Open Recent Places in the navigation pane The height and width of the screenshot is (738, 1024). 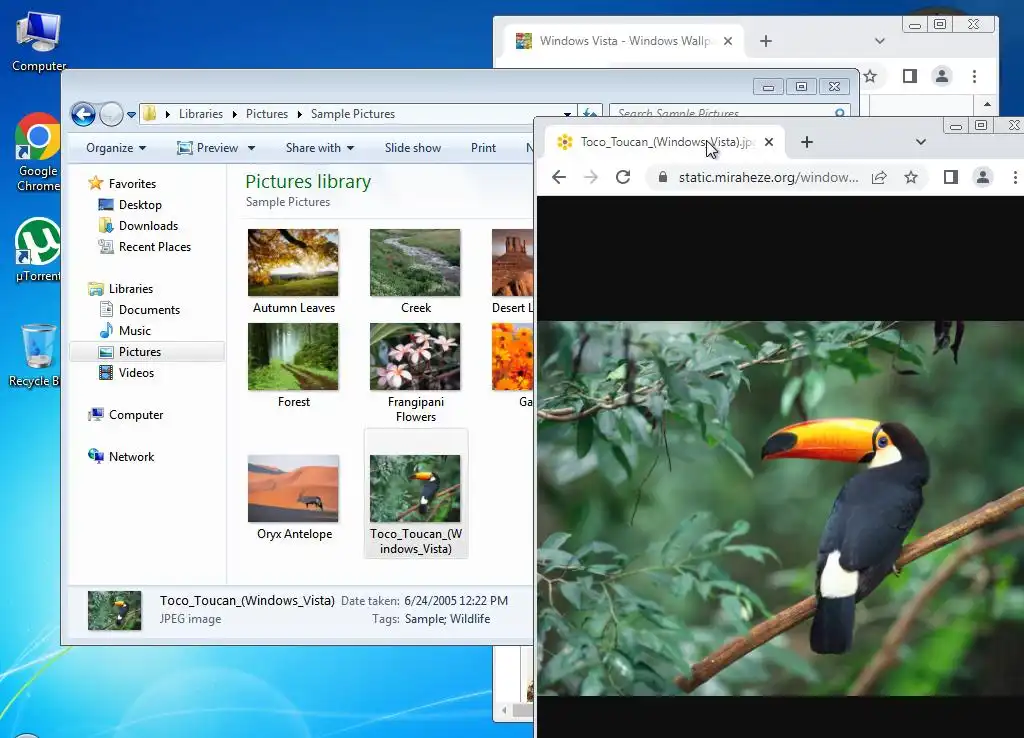(x=144, y=247)
